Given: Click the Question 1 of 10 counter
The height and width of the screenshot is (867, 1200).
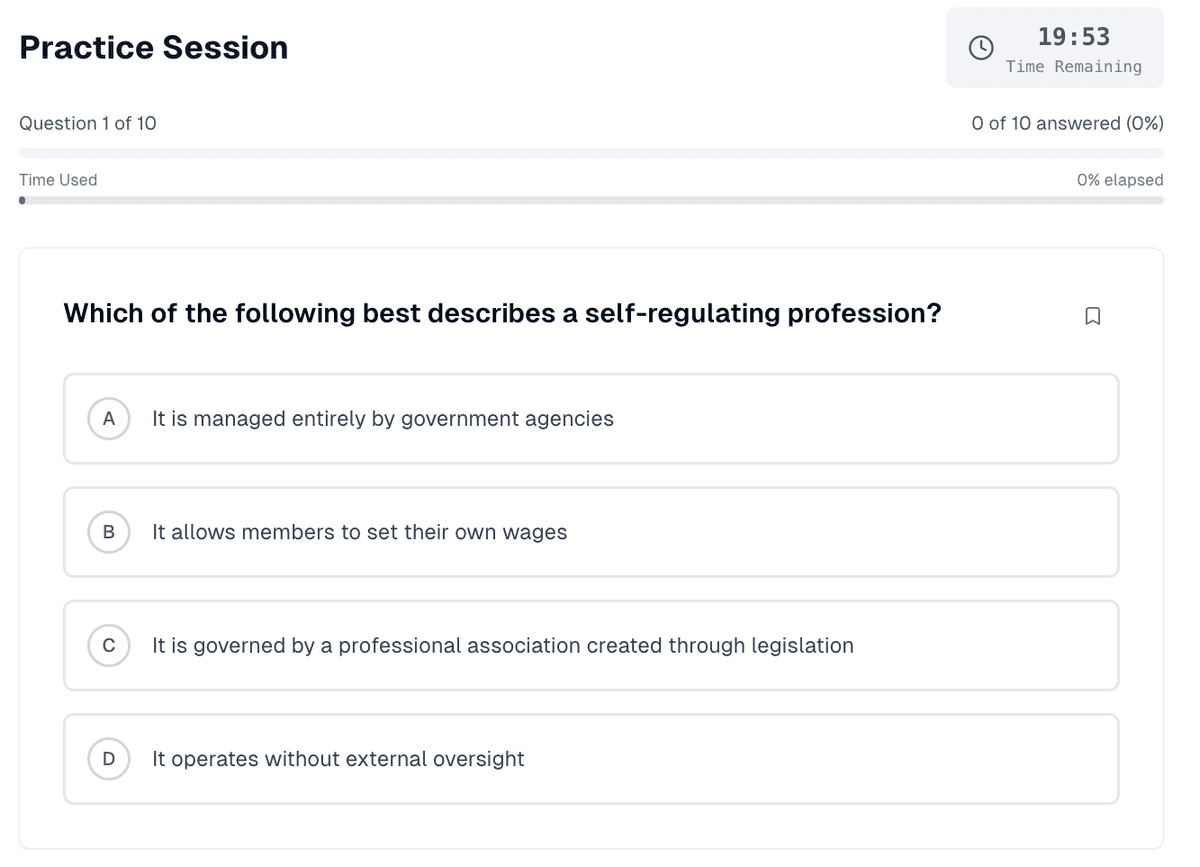Looking at the screenshot, I should 88,123.
